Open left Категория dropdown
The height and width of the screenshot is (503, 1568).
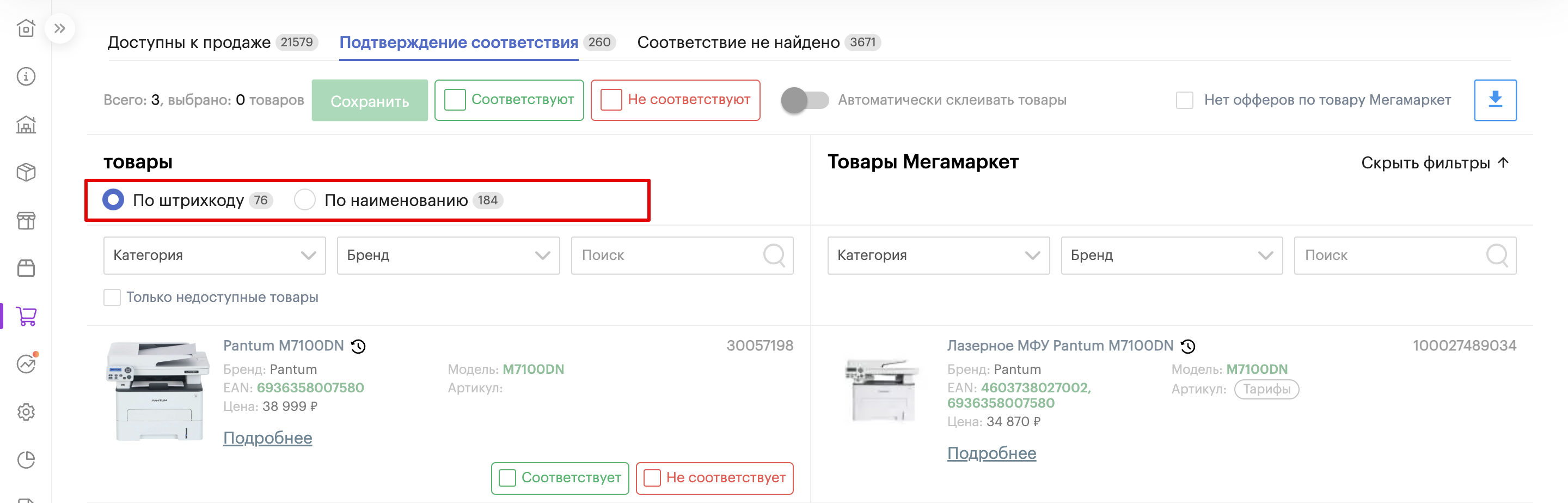pos(215,255)
